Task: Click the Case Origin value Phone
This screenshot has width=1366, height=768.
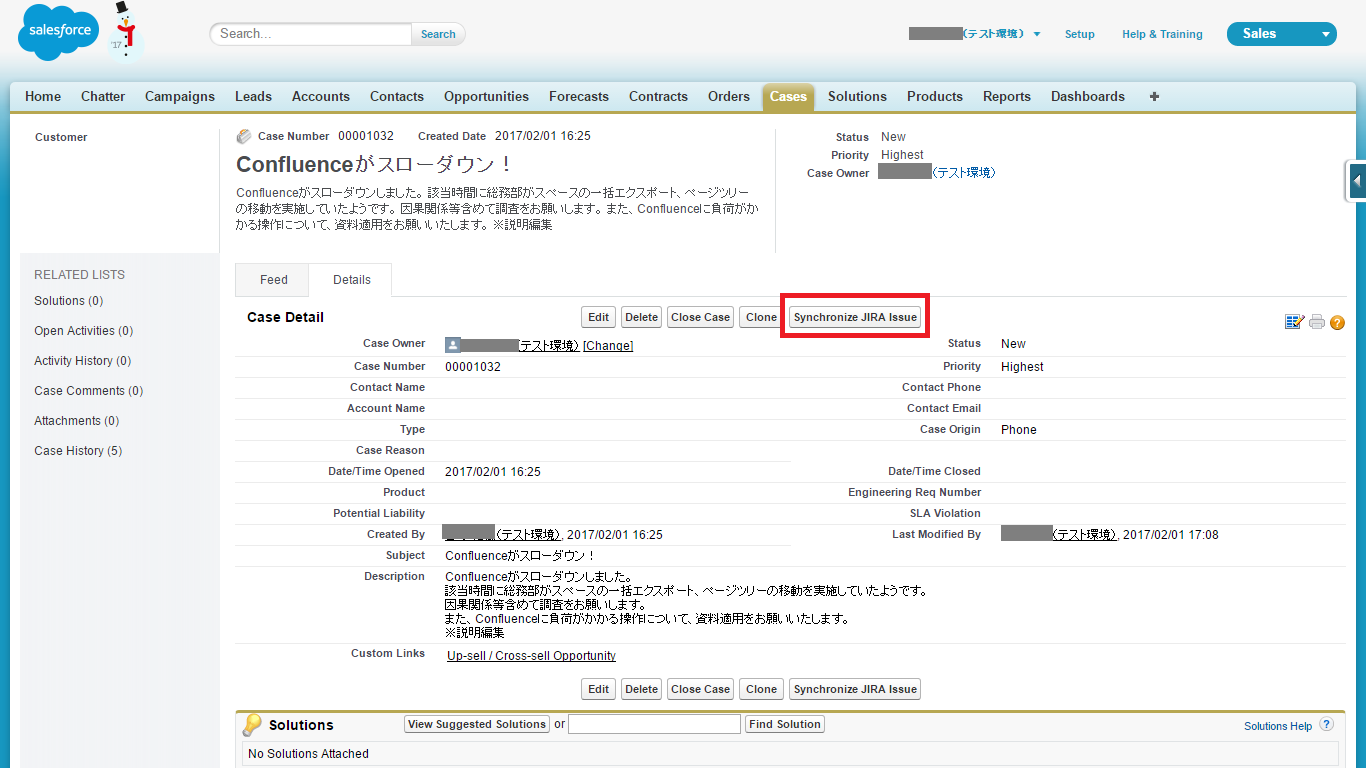Action: click(x=1019, y=430)
